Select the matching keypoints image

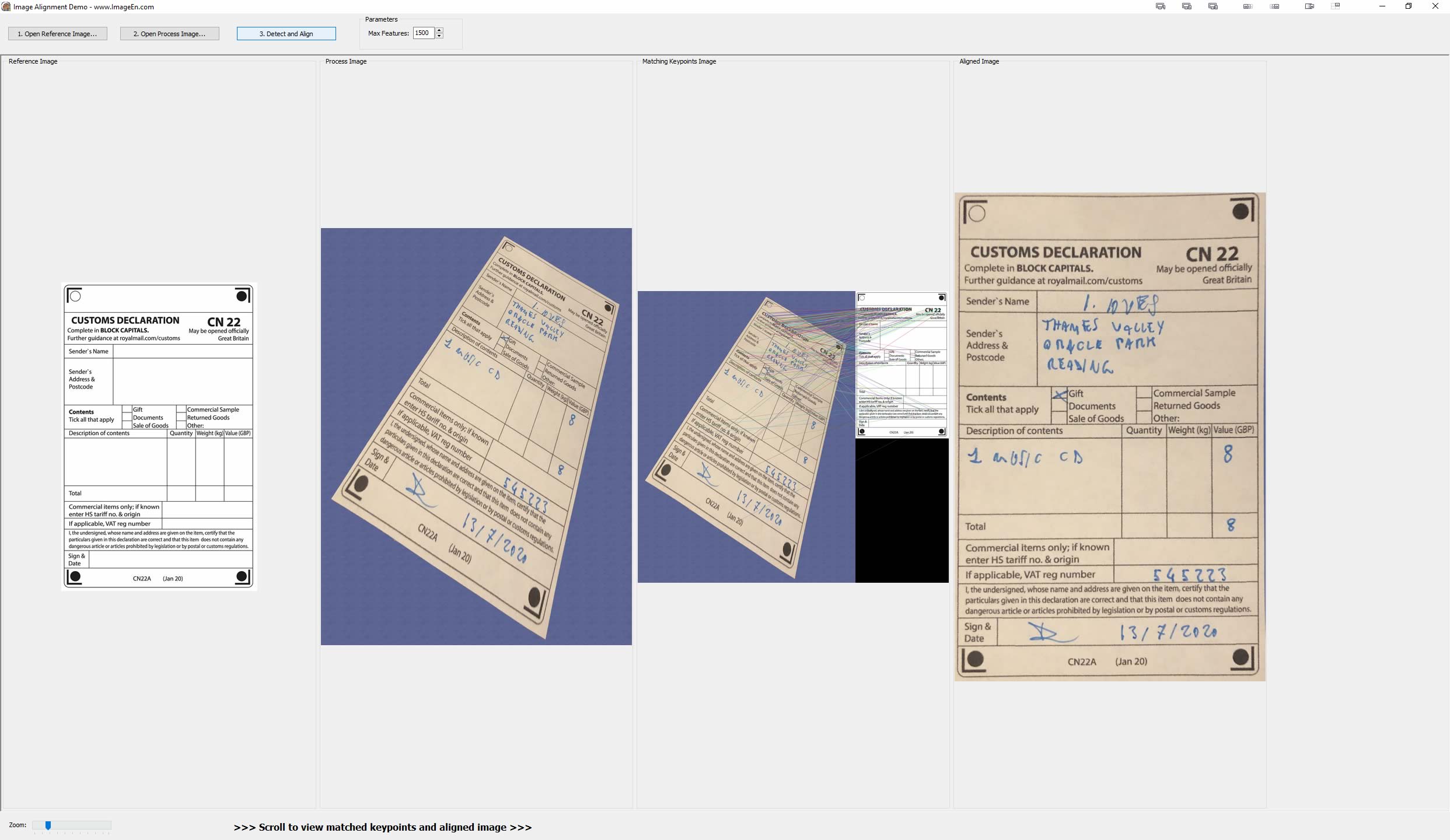(793, 437)
